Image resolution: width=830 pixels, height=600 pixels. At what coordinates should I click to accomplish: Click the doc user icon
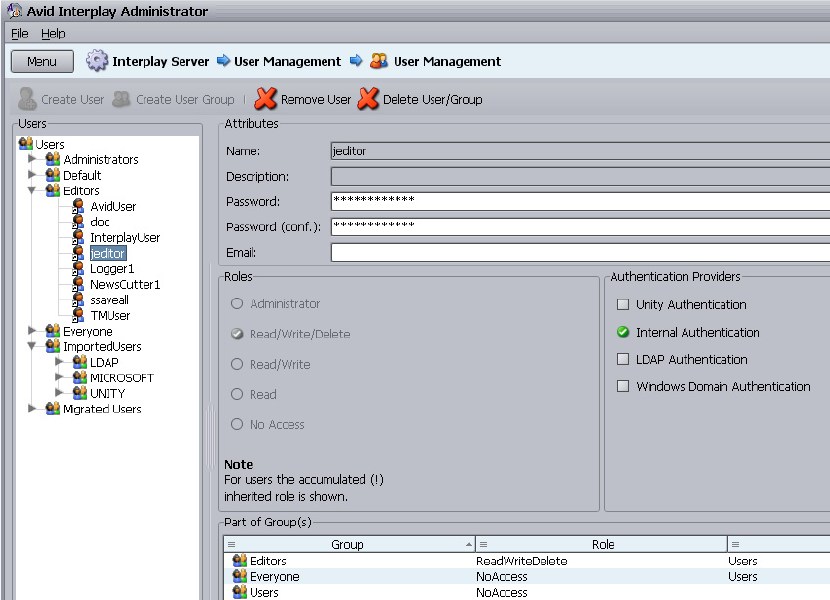[78, 221]
